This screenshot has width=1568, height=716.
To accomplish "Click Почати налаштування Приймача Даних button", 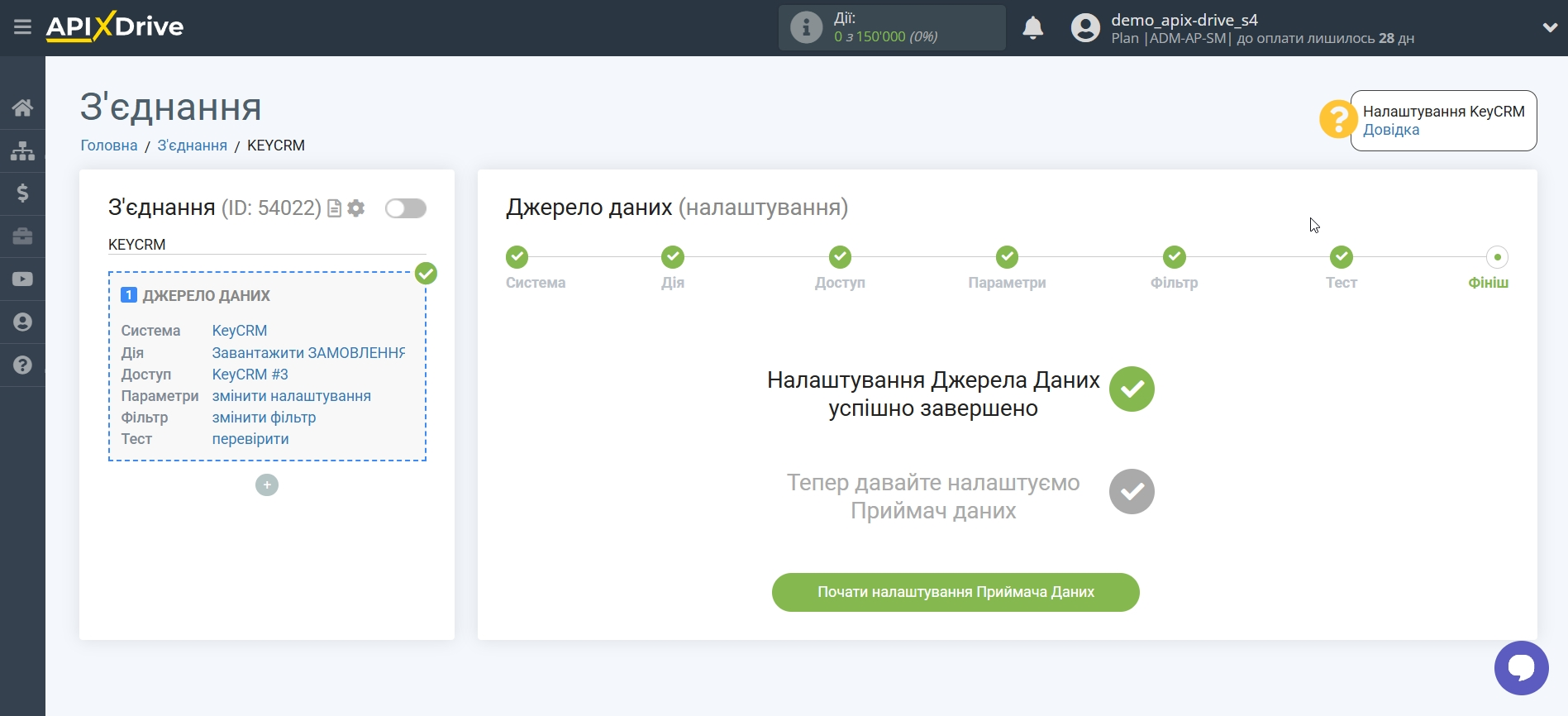I will [x=956, y=593].
